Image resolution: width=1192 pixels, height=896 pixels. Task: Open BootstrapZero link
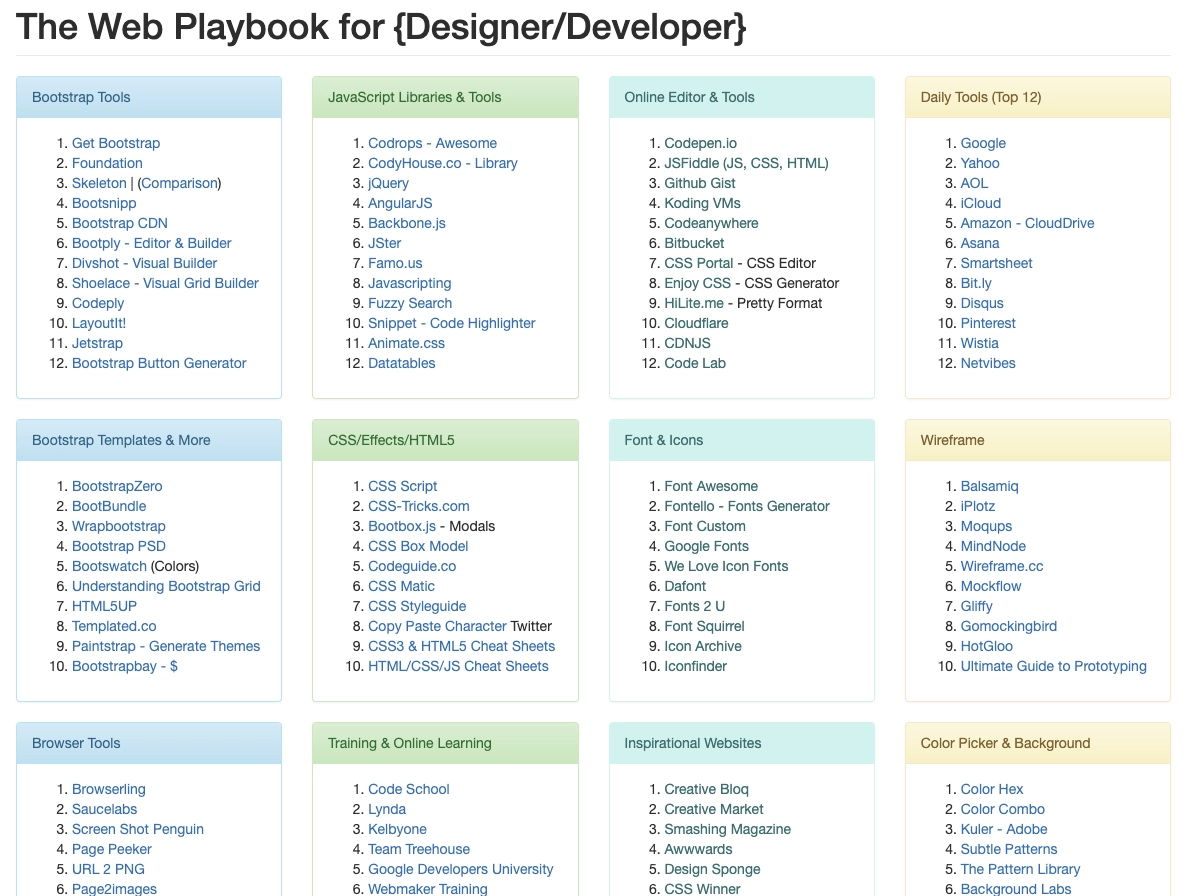[117, 486]
